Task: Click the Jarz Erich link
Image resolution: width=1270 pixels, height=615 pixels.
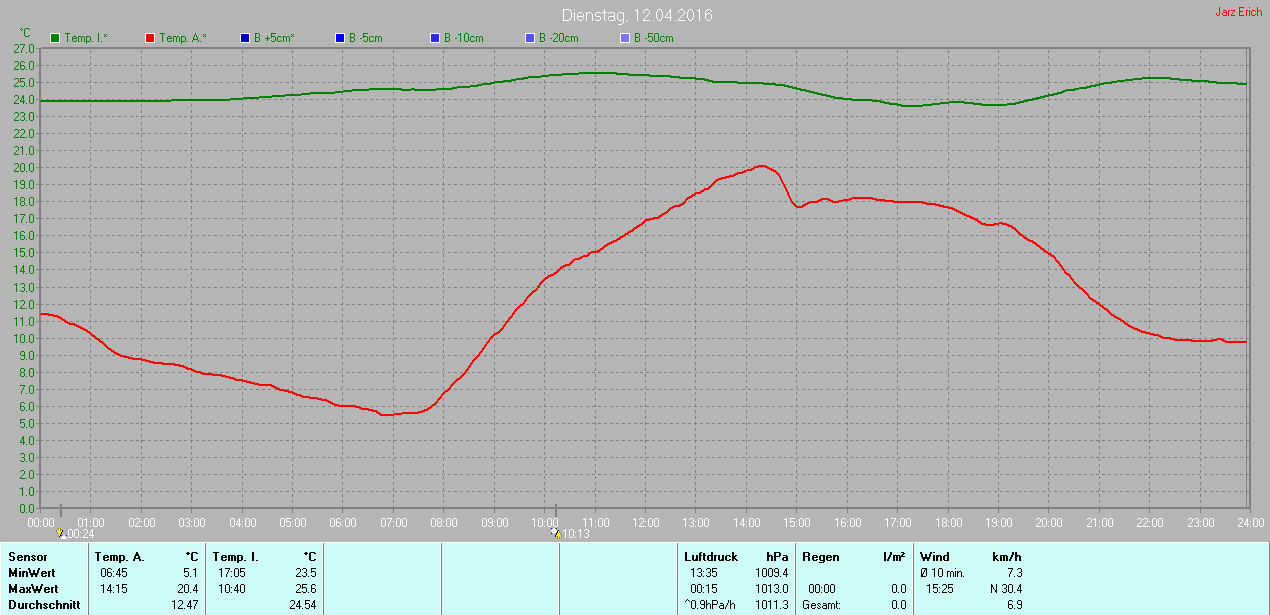Action: point(1238,12)
